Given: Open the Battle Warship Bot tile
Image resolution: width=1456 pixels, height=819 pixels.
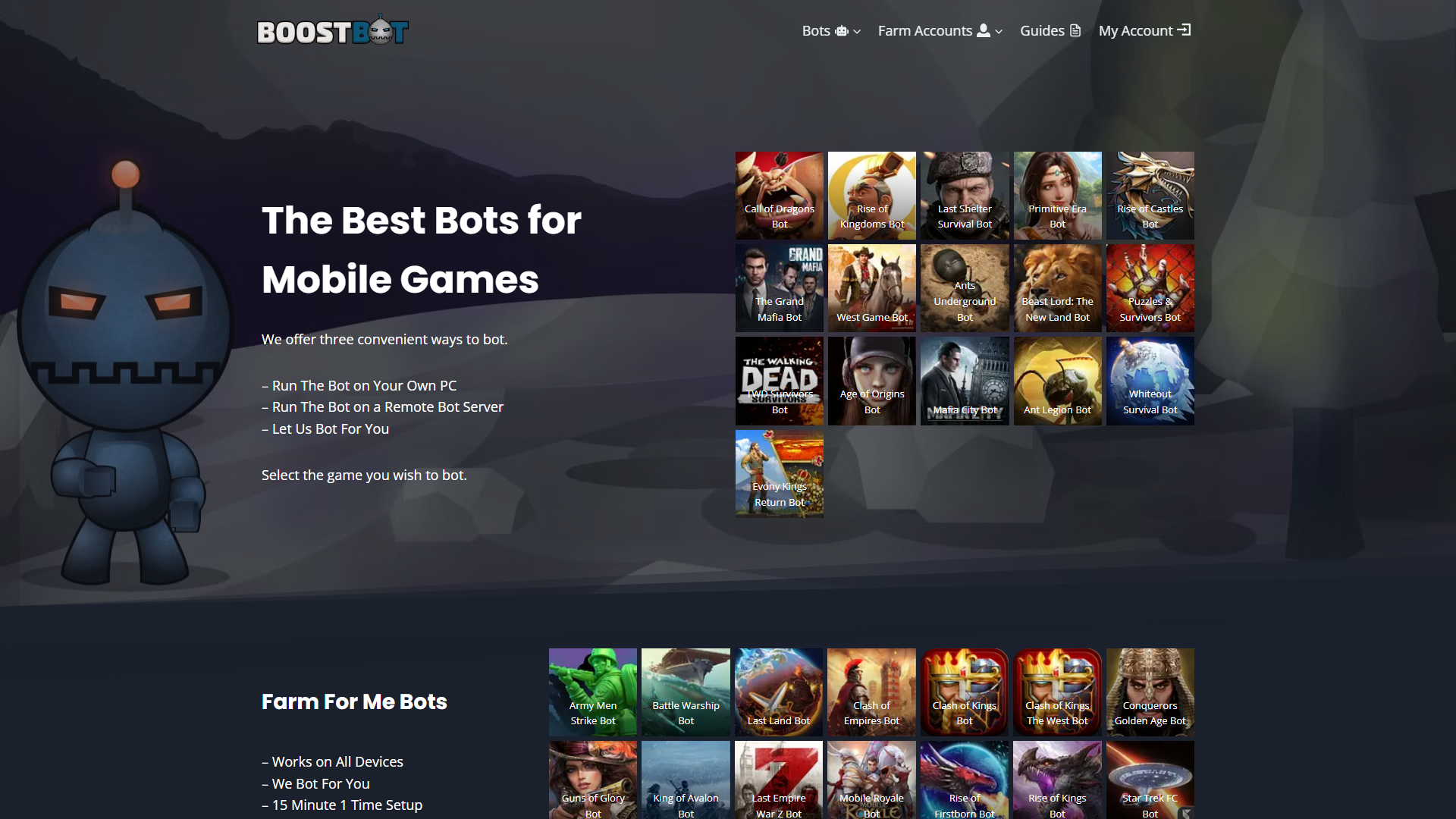Looking at the screenshot, I should click(686, 692).
